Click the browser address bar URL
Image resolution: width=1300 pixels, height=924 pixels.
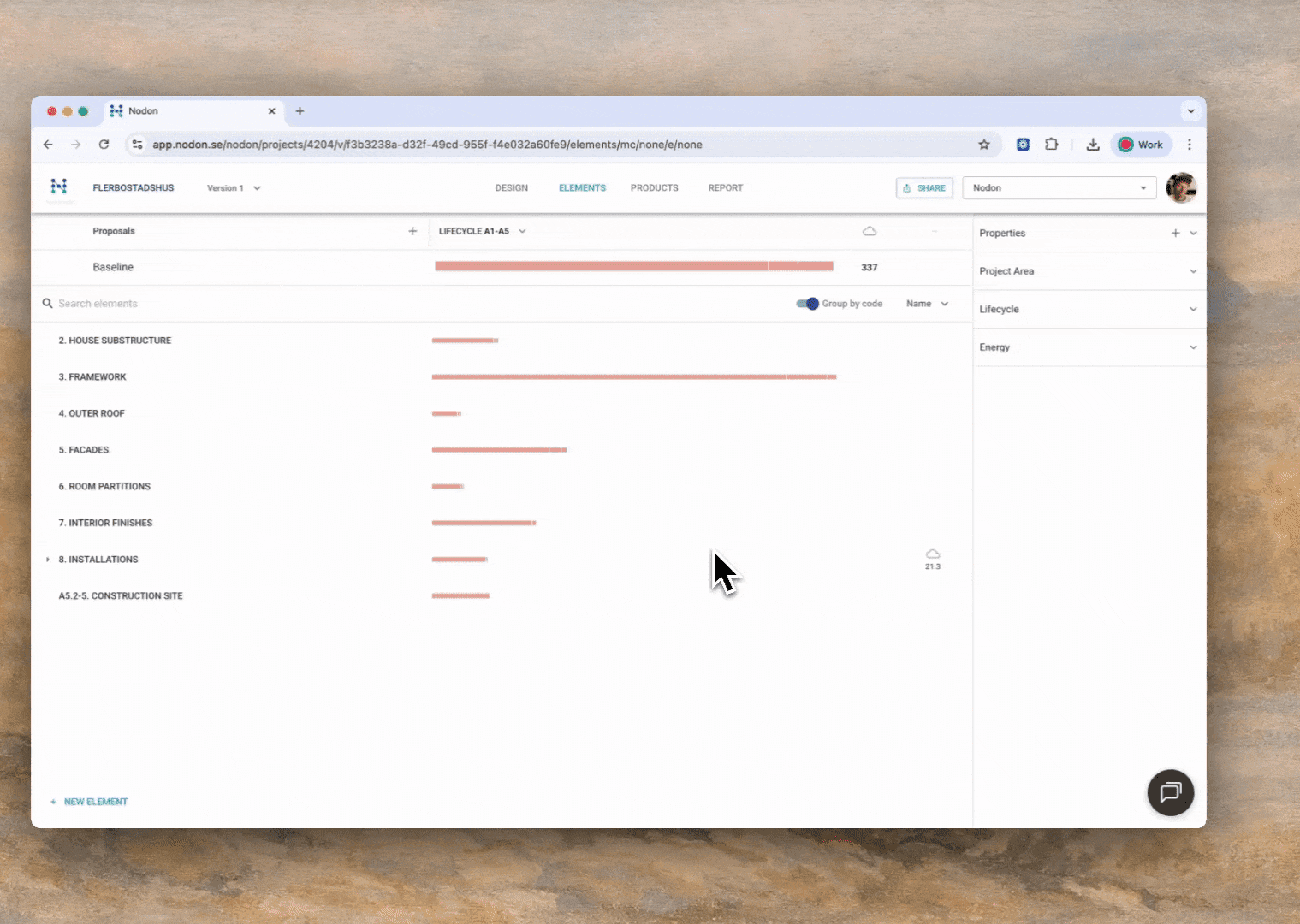[x=427, y=145]
